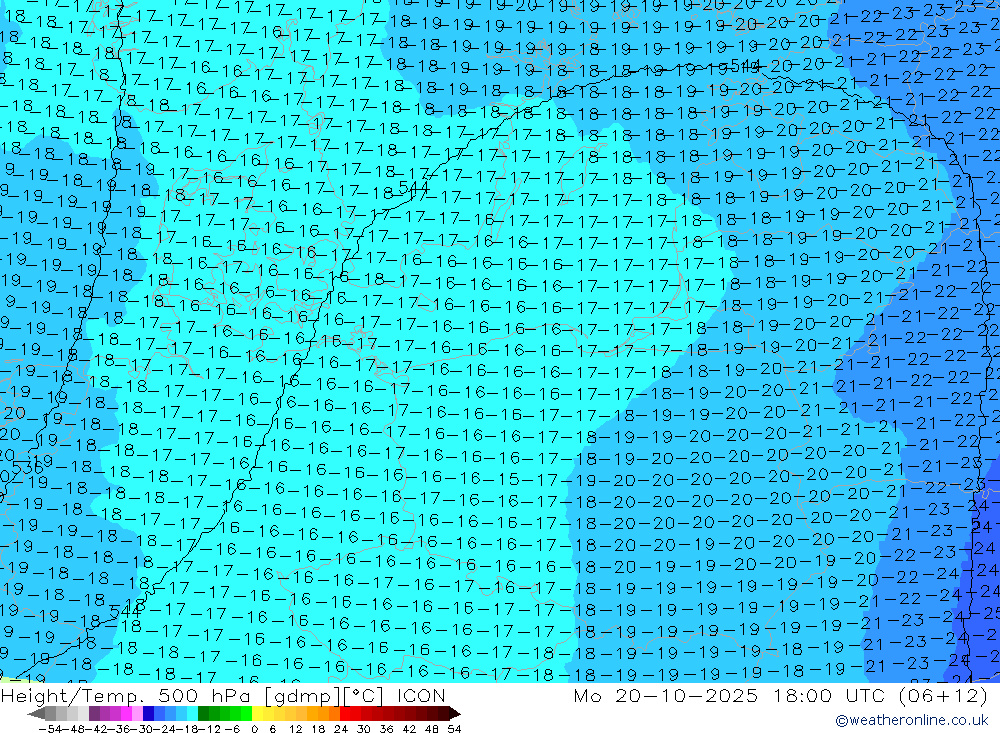Click the left gray arrow end of the legend
The height and width of the screenshot is (733, 1000).
click(x=36, y=714)
